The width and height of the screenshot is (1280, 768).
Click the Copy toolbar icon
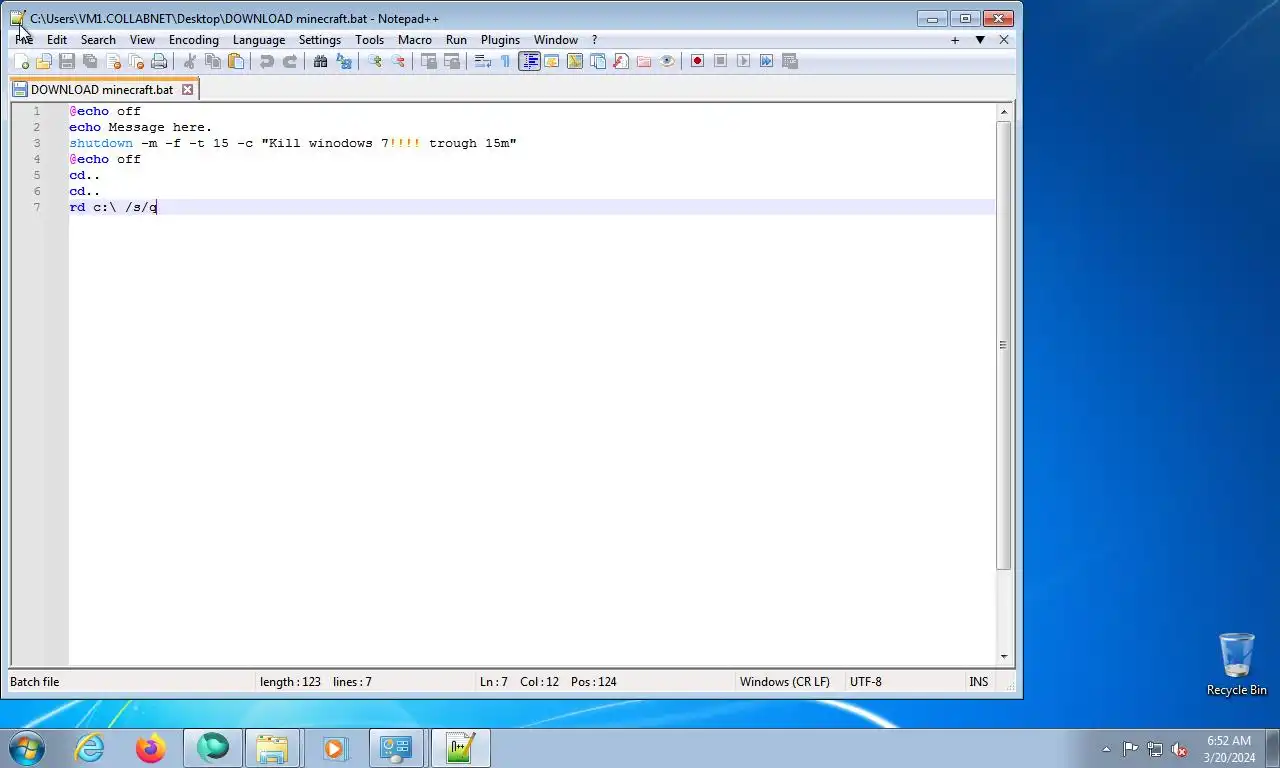pyautogui.click(x=213, y=61)
